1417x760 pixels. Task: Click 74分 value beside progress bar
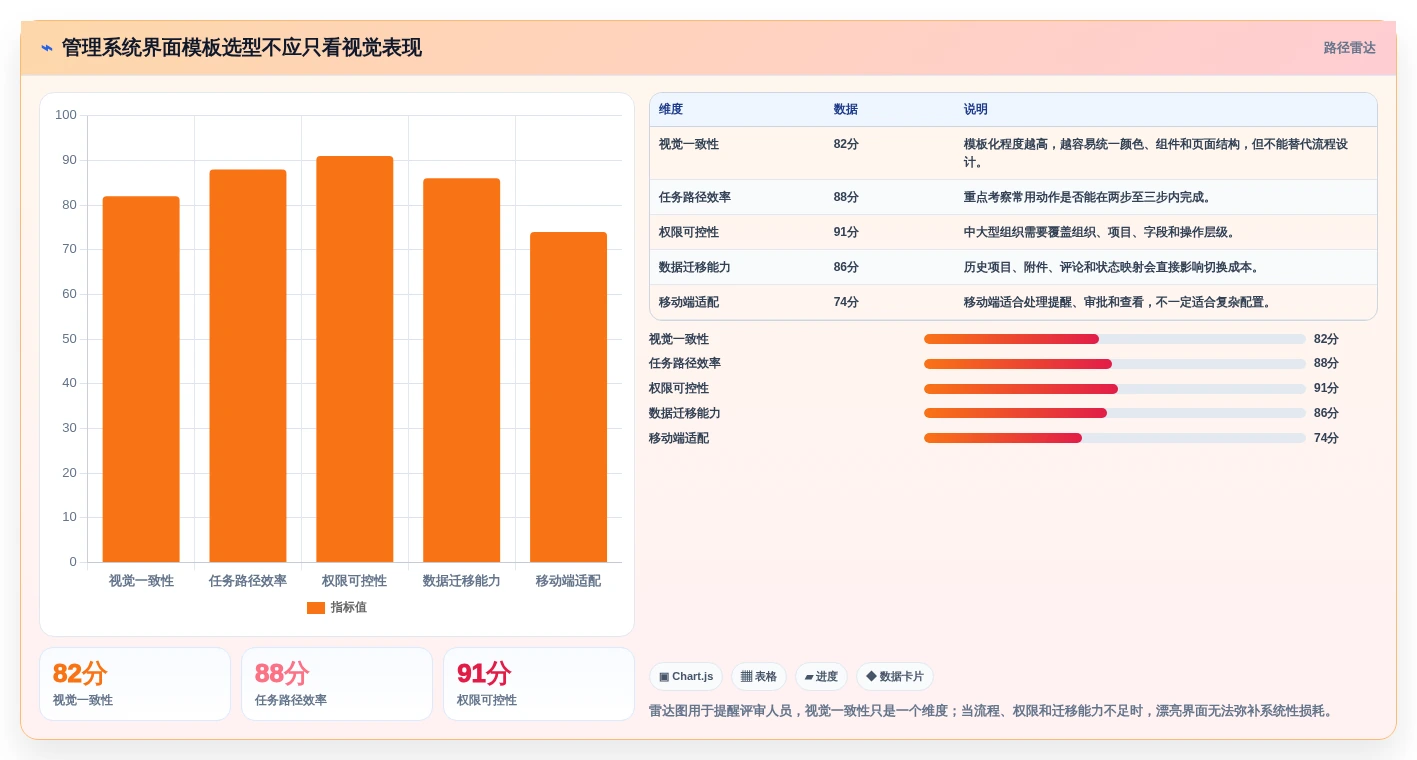point(1326,438)
